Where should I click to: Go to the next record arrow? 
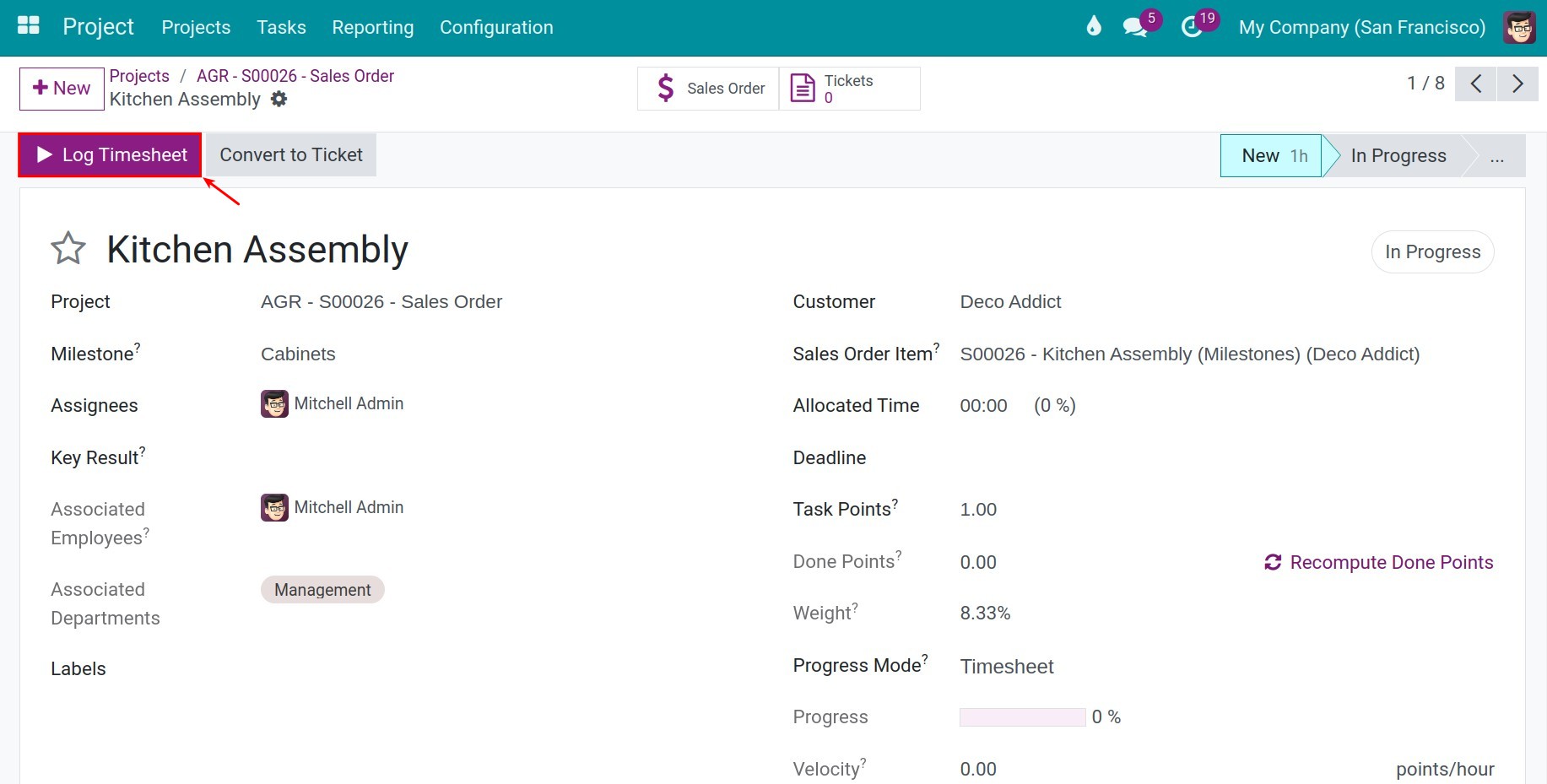tap(1517, 84)
